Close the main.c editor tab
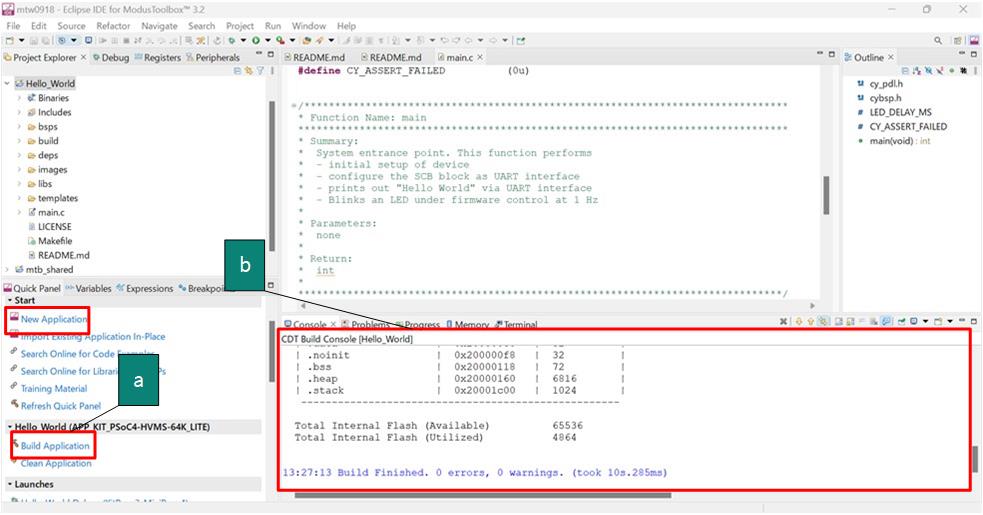Screen dimensions: 983x515 (x=480, y=57)
